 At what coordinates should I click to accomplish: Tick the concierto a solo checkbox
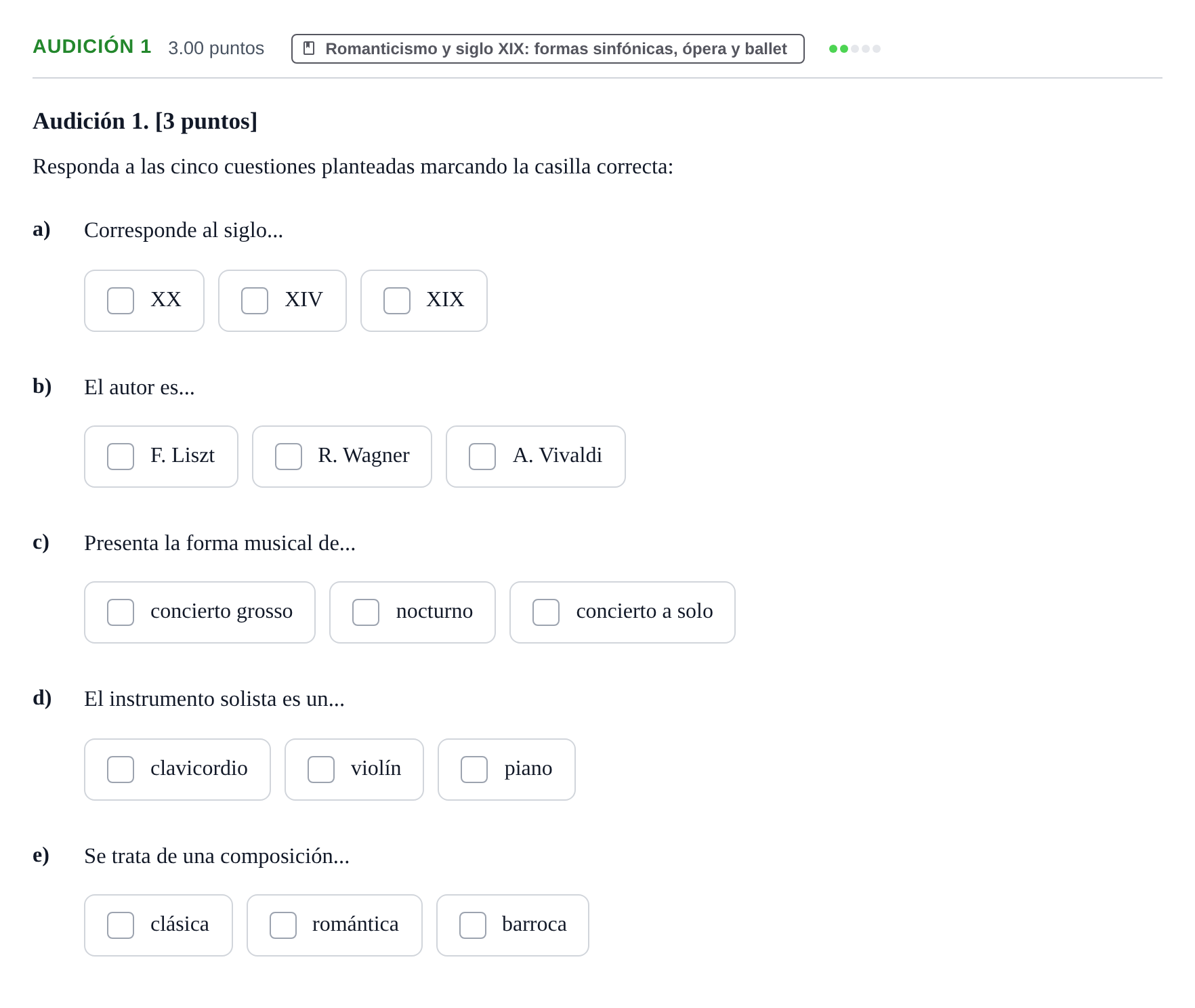[x=546, y=612]
